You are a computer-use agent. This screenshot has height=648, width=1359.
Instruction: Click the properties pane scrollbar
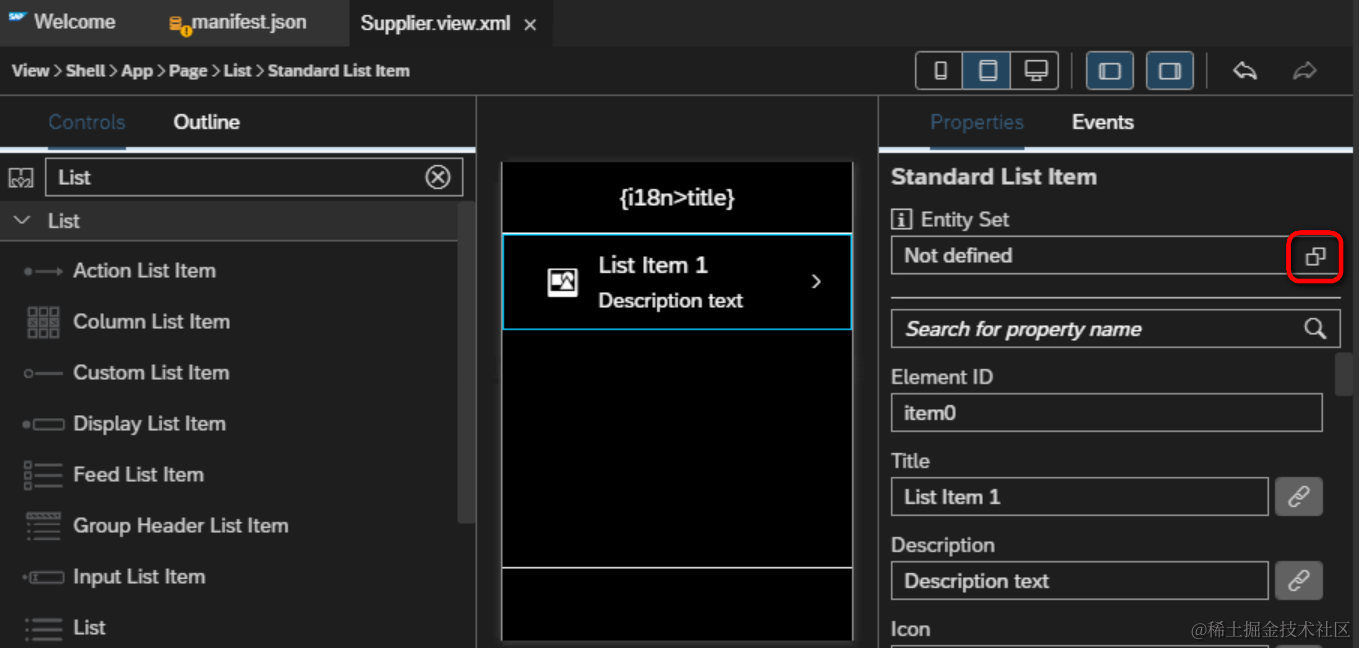1345,374
